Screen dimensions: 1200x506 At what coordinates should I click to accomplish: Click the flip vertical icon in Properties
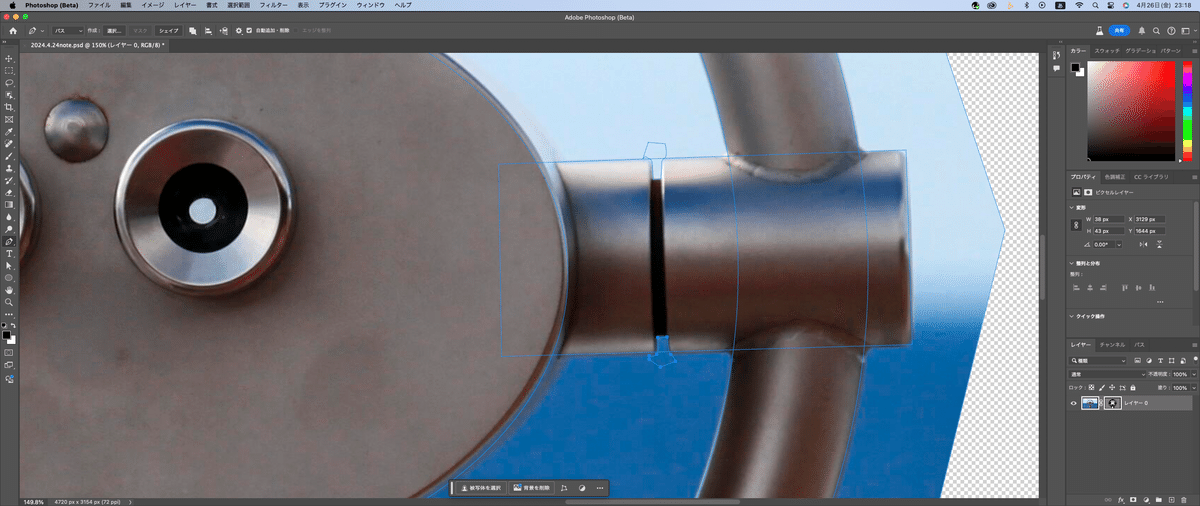(x=1160, y=245)
